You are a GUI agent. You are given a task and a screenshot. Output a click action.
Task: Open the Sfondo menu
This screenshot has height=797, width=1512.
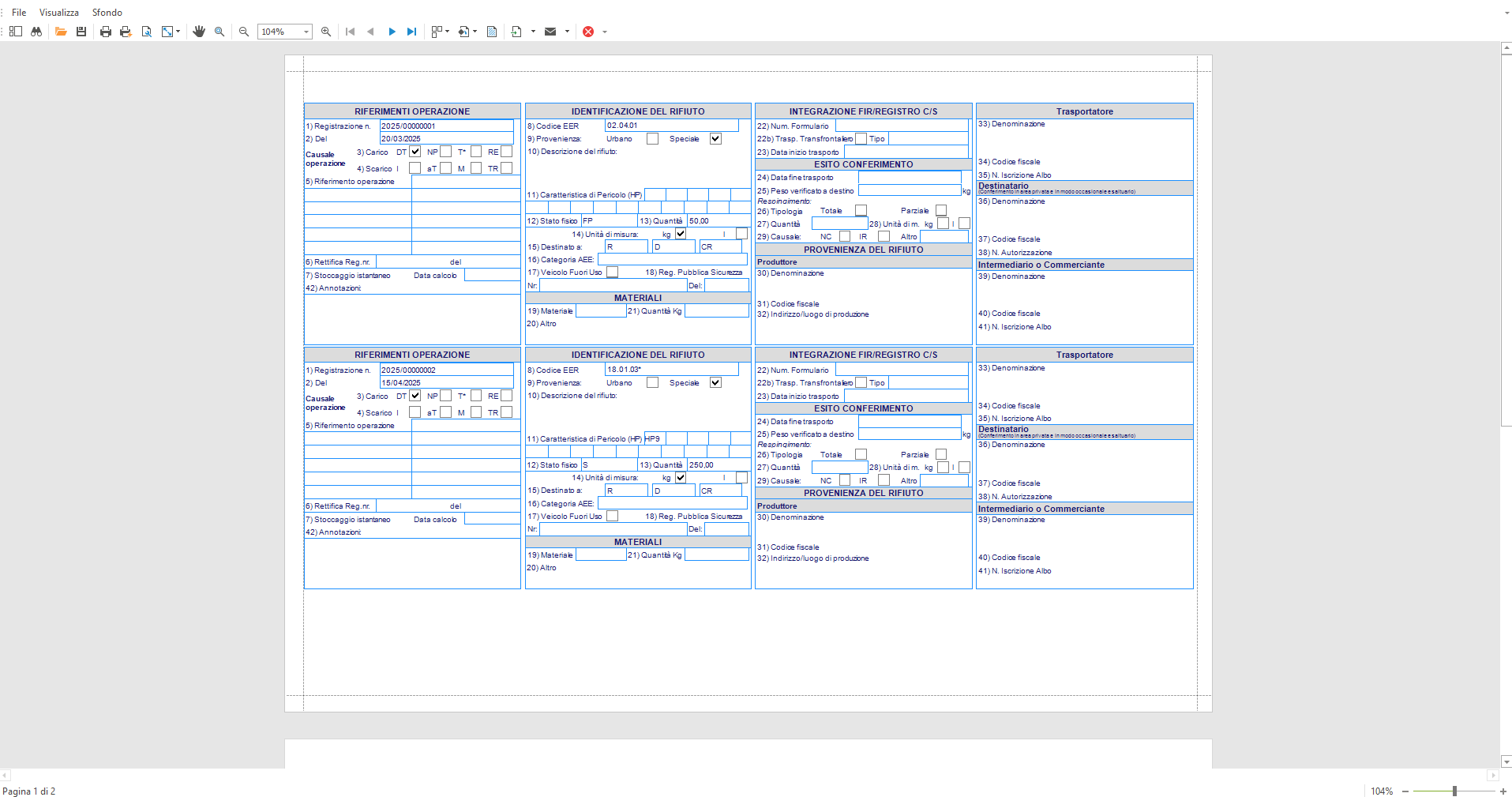click(107, 13)
